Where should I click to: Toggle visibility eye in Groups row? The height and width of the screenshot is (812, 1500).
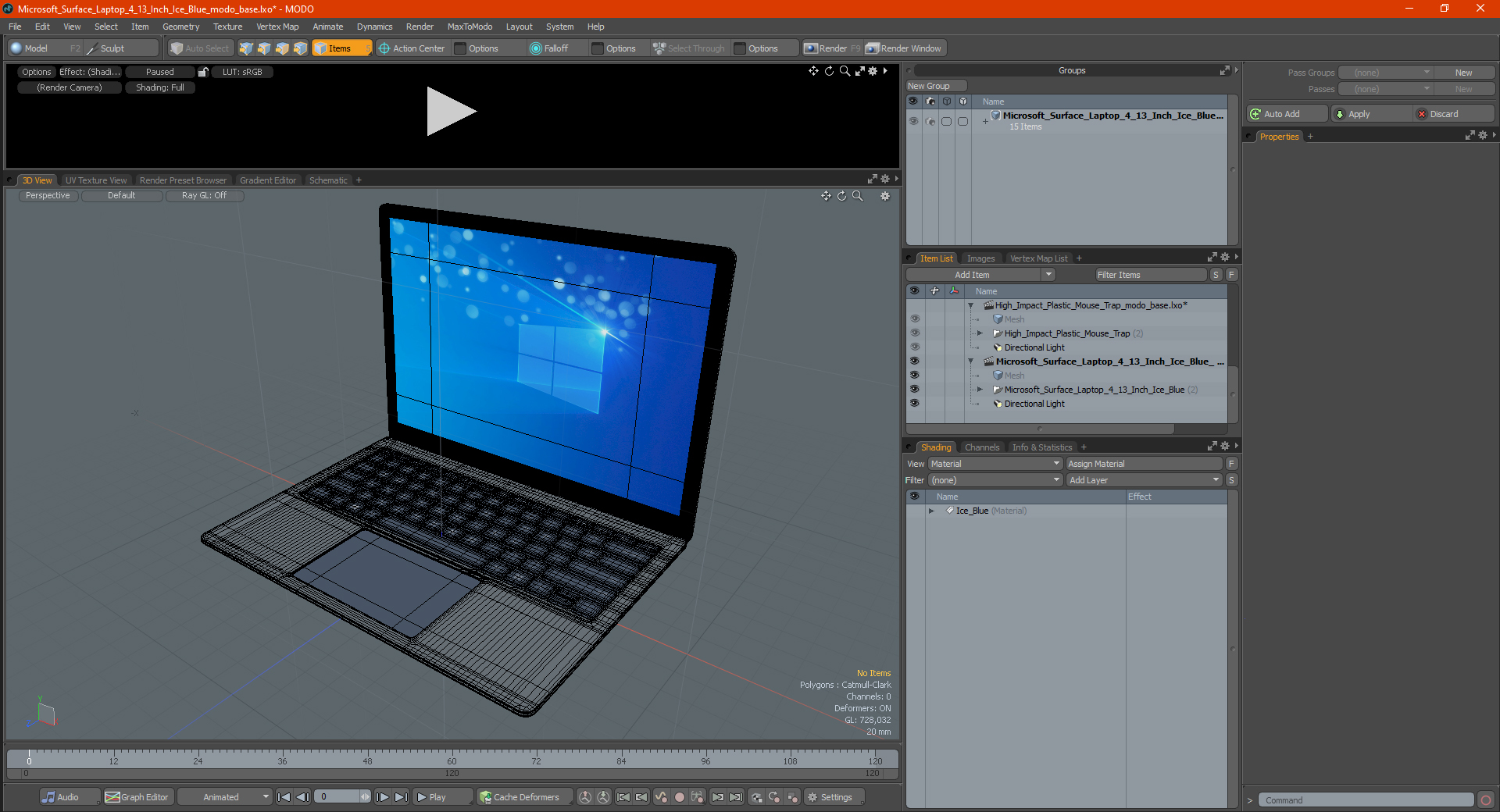[913, 121]
